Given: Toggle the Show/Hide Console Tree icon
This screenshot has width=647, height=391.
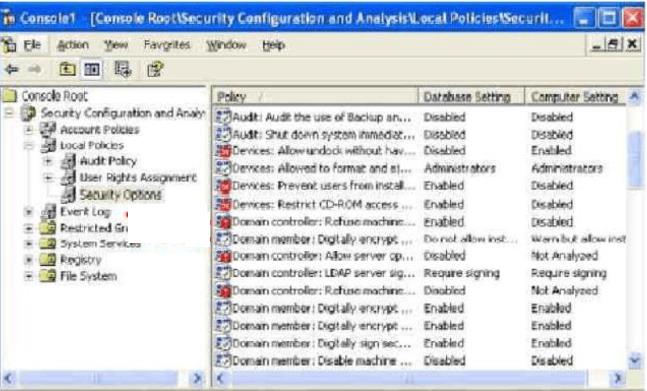Looking at the screenshot, I should pos(92,69).
